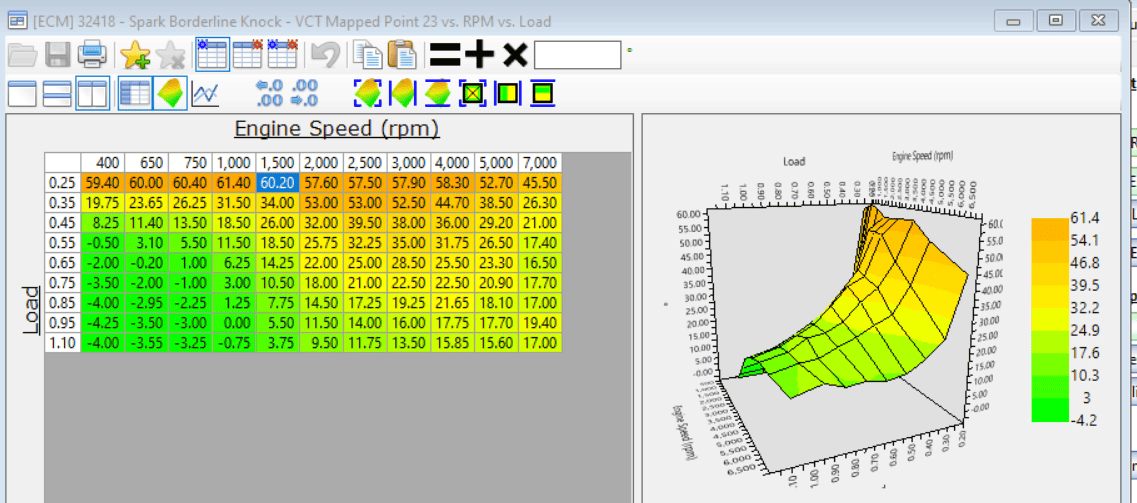This screenshot has height=503, width=1137.
Task: Click 3D surface icon with horizontal blue bars
Action: [437, 93]
